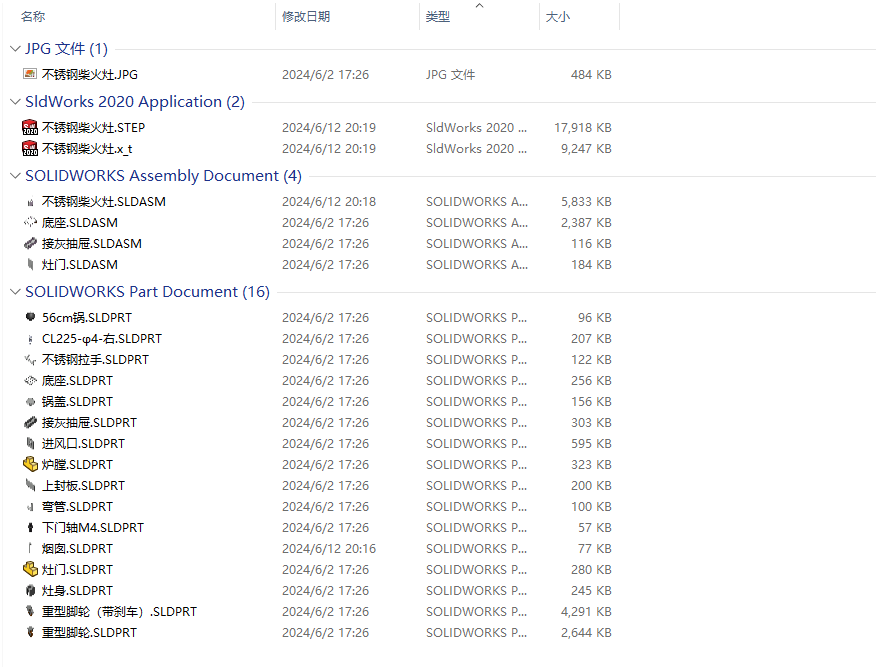The height and width of the screenshot is (667, 876).
Task: Click the 不锈钢柴火灶.JPG file icon
Action: click(x=30, y=74)
